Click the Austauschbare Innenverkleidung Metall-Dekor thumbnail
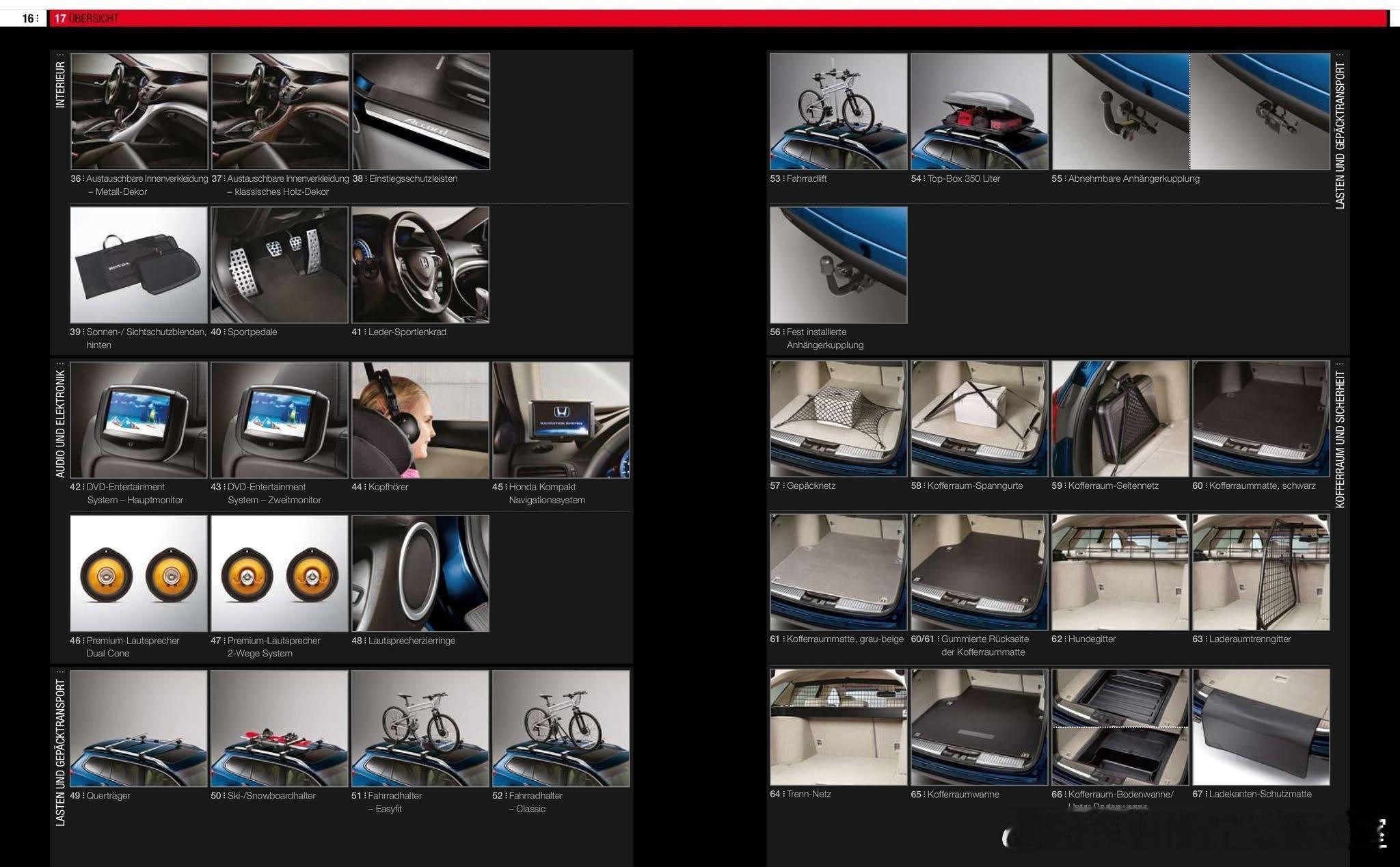The image size is (1400, 867). pyautogui.click(x=139, y=111)
